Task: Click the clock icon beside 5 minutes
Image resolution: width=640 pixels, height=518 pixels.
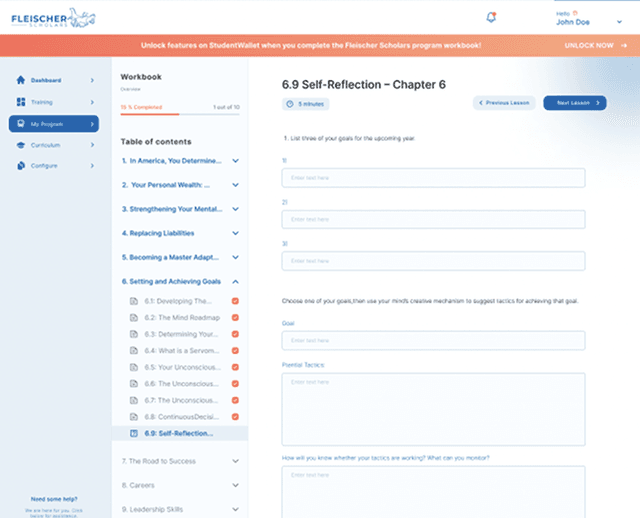Action: [290, 103]
